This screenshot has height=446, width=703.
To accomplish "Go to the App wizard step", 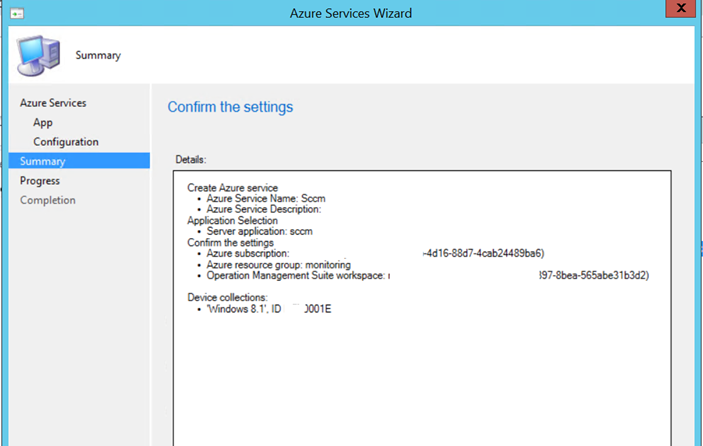I will [43, 122].
